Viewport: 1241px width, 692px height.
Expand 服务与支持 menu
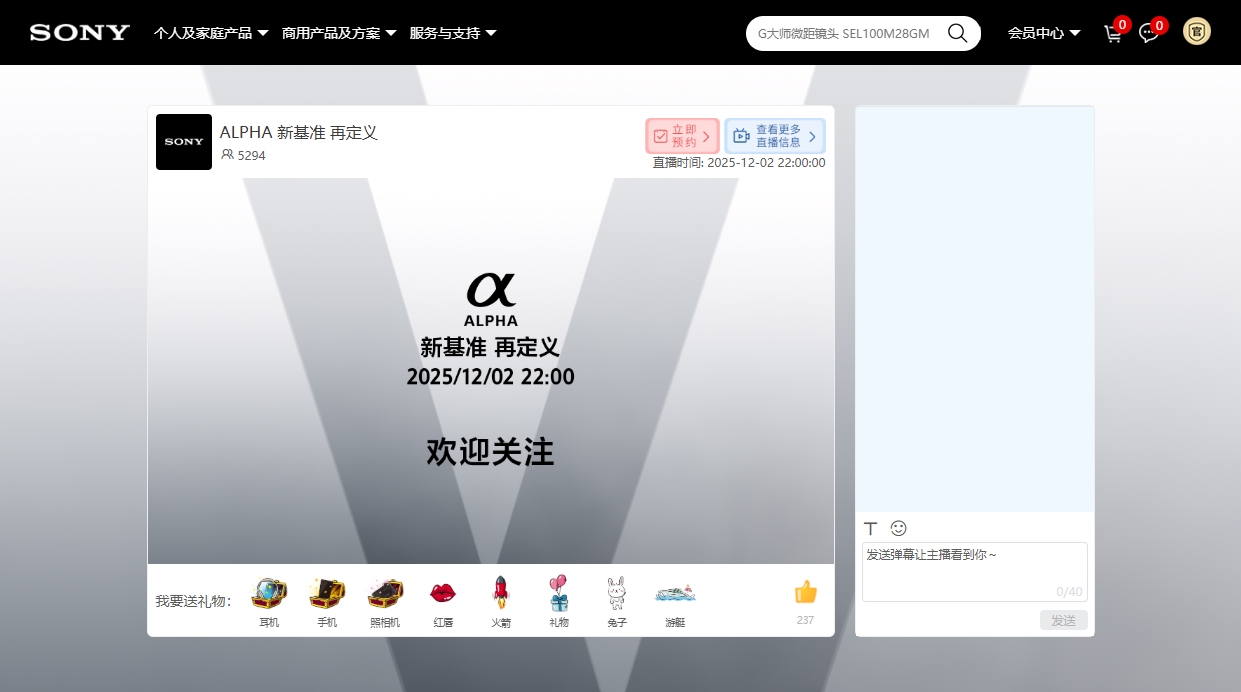point(453,33)
